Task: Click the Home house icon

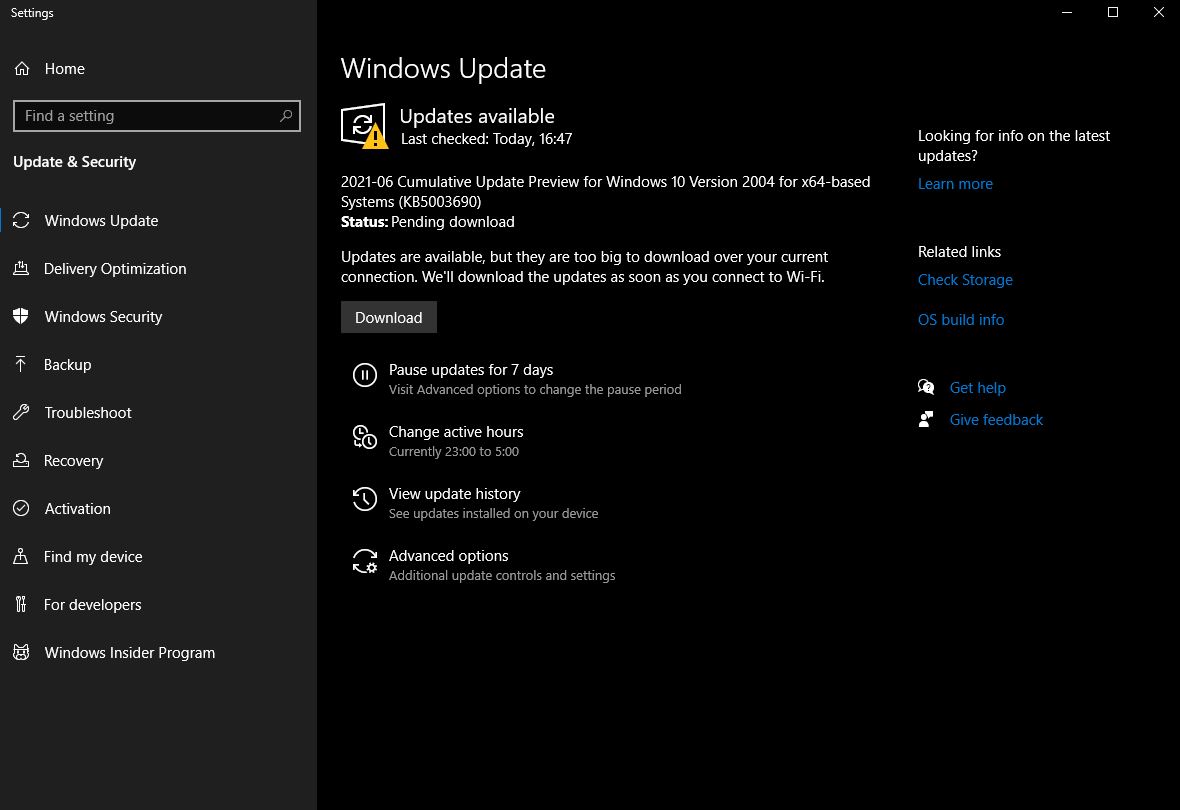Action: coord(22,69)
